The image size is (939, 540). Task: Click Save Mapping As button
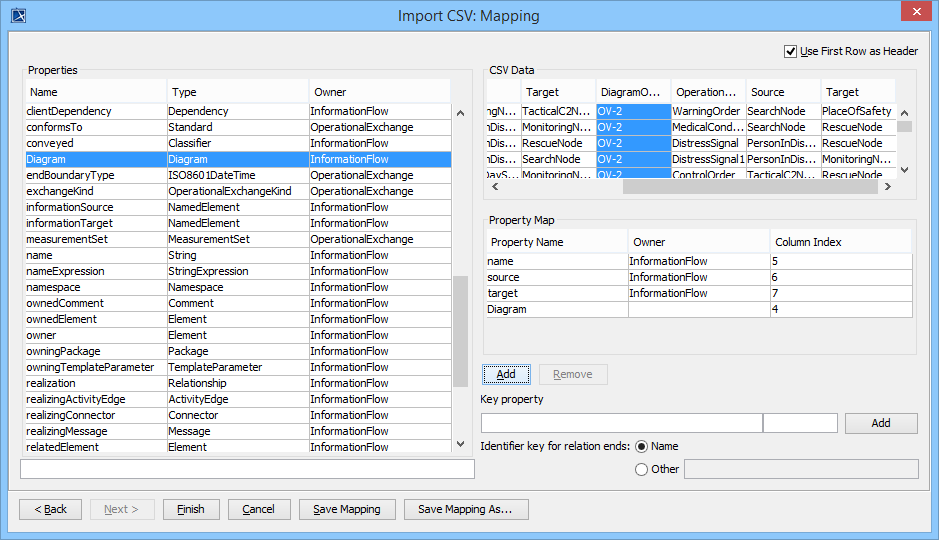pyautogui.click(x=465, y=509)
